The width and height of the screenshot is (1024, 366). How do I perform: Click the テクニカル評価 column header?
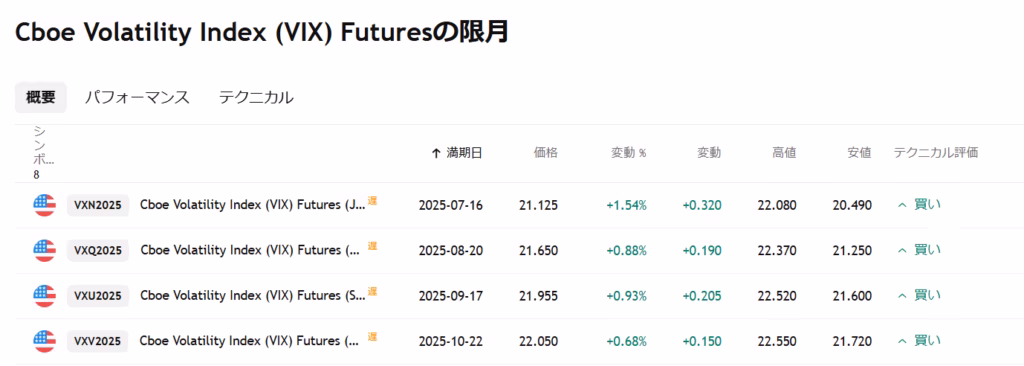[x=935, y=153]
